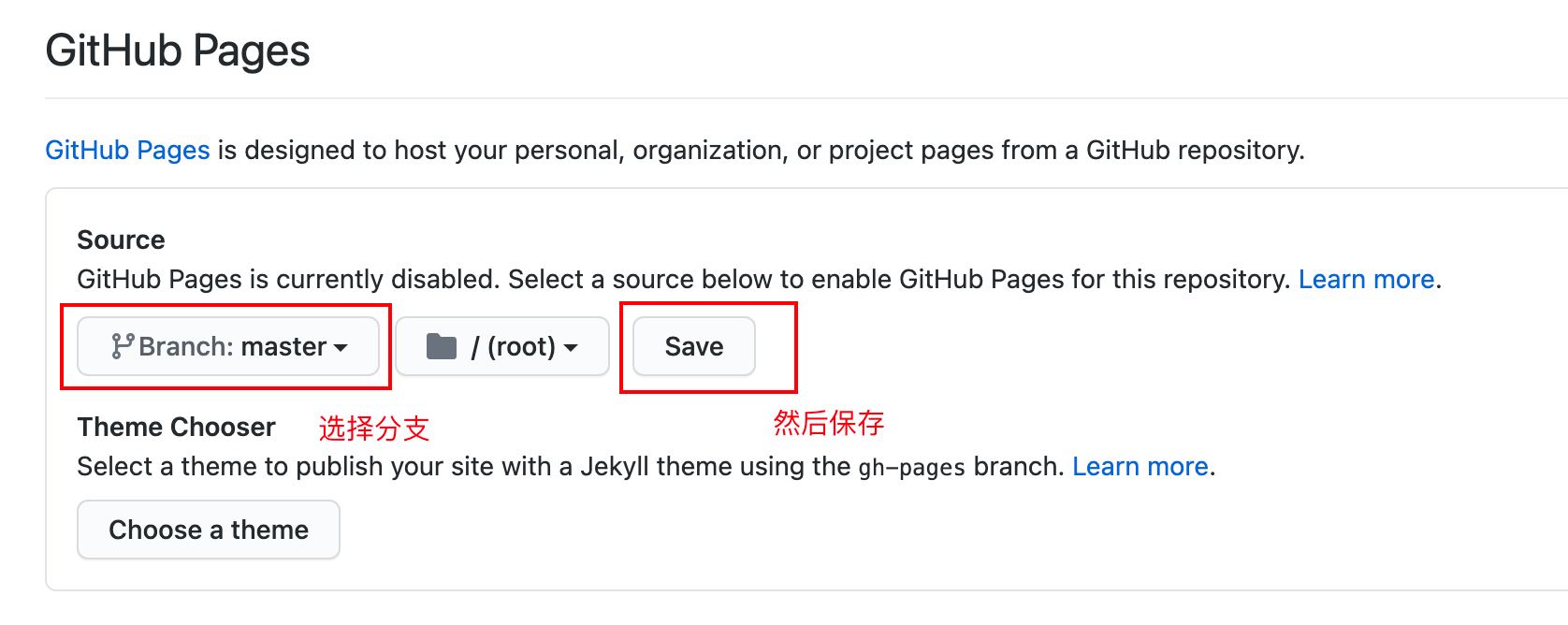Click the gh-pages code text
This screenshot has width=1568, height=625.
point(911,467)
